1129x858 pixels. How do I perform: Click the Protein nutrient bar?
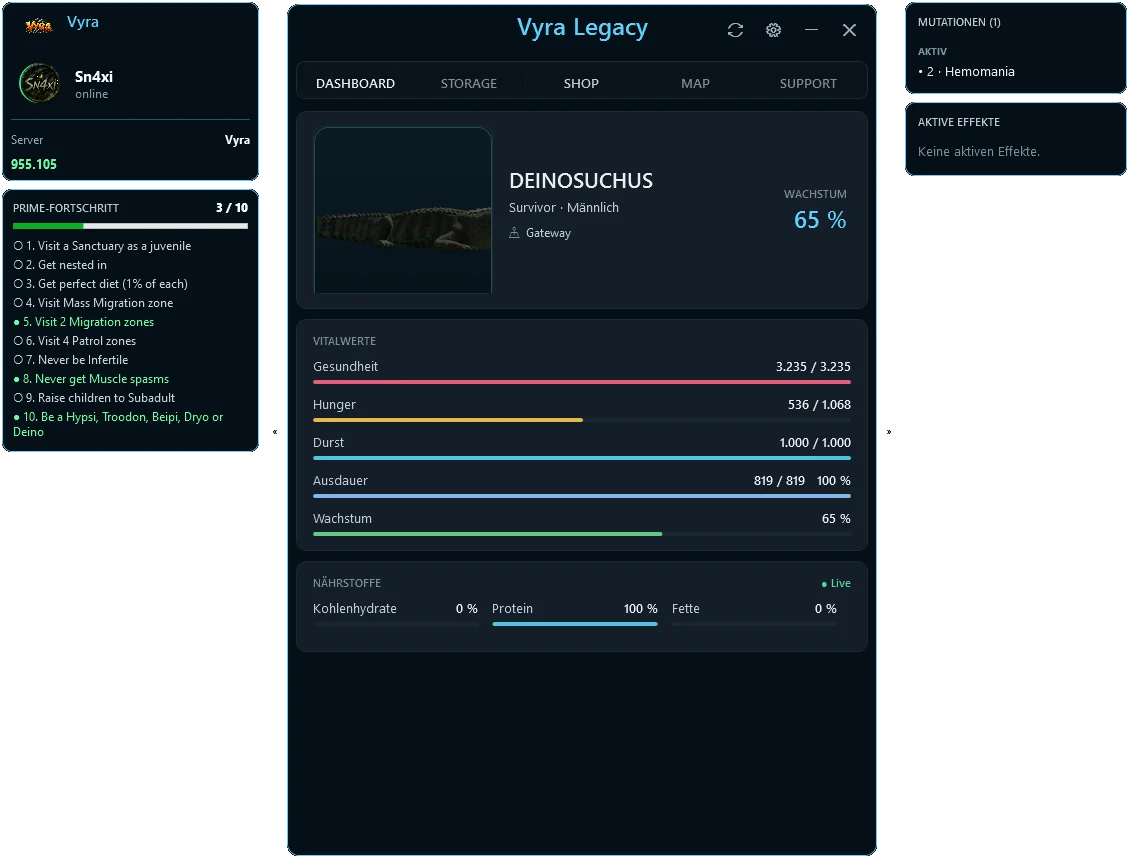(575, 624)
